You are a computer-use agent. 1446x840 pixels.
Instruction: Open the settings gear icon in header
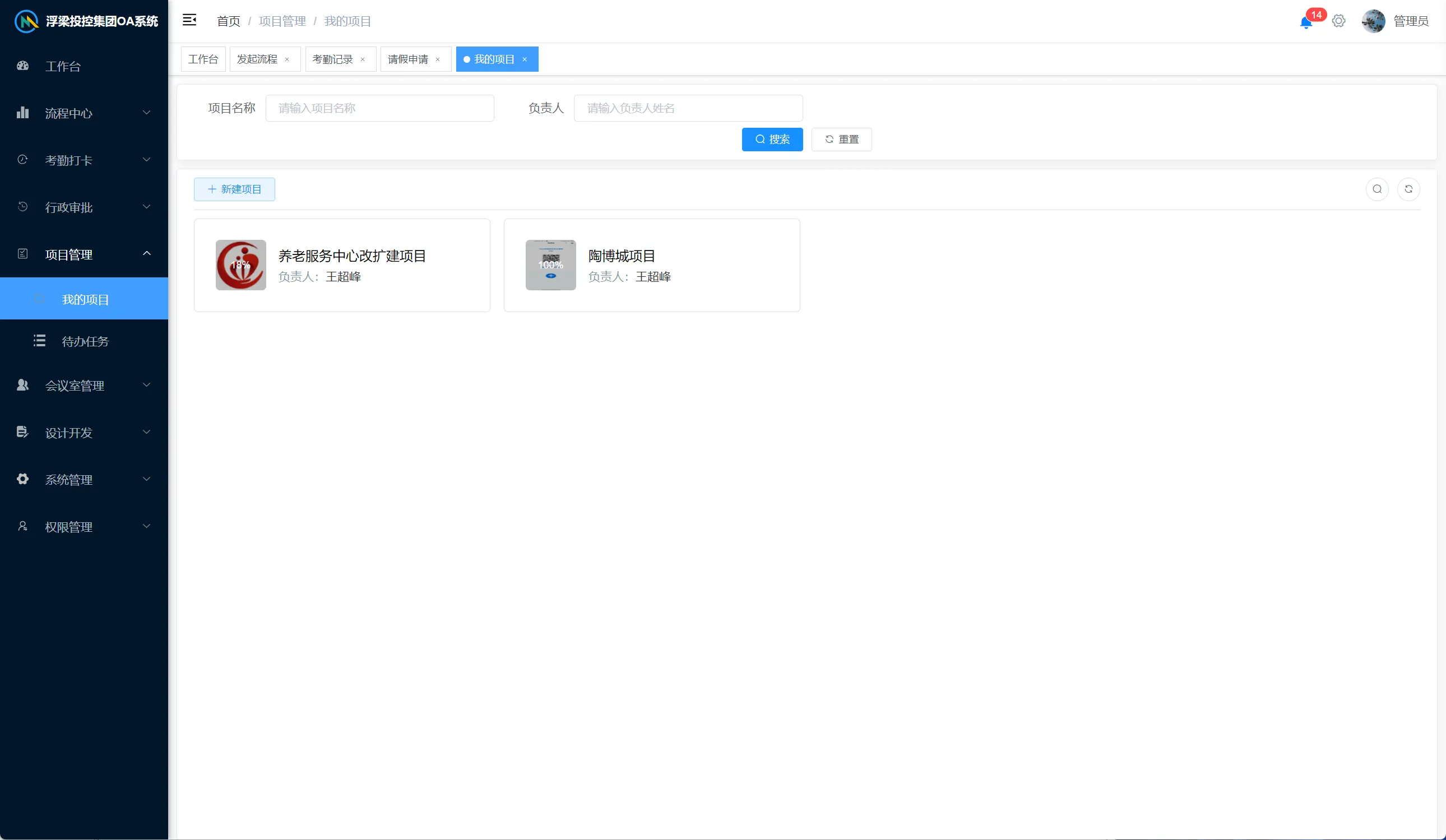(1339, 21)
